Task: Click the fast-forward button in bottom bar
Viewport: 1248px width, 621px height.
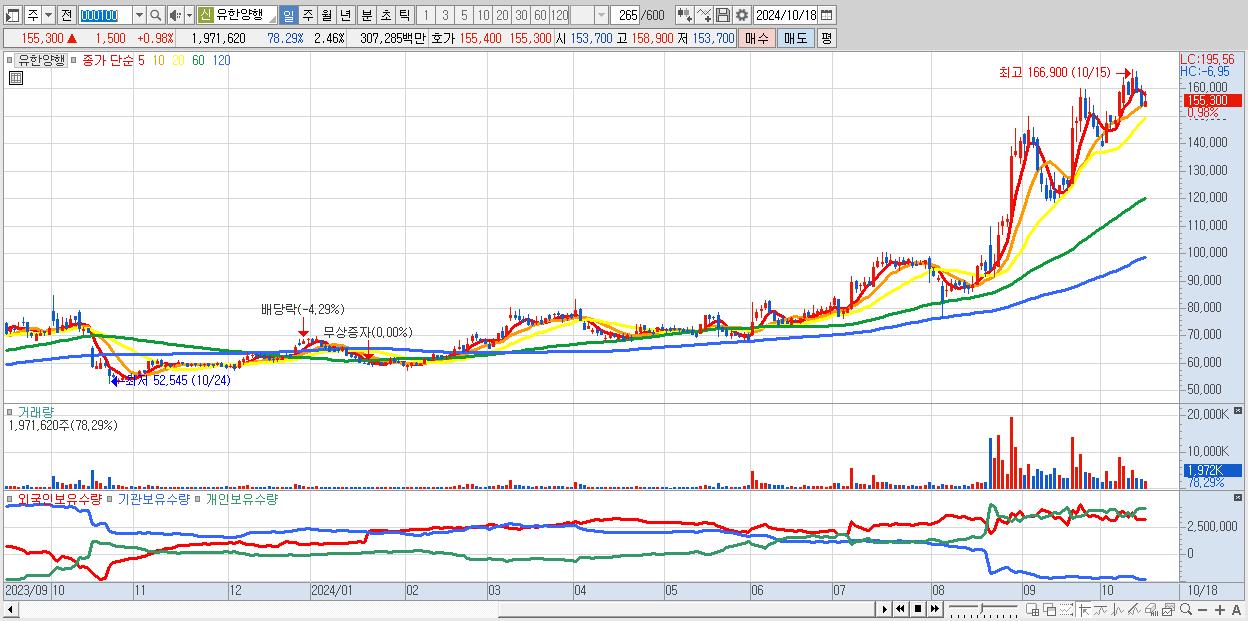Action: [934, 609]
